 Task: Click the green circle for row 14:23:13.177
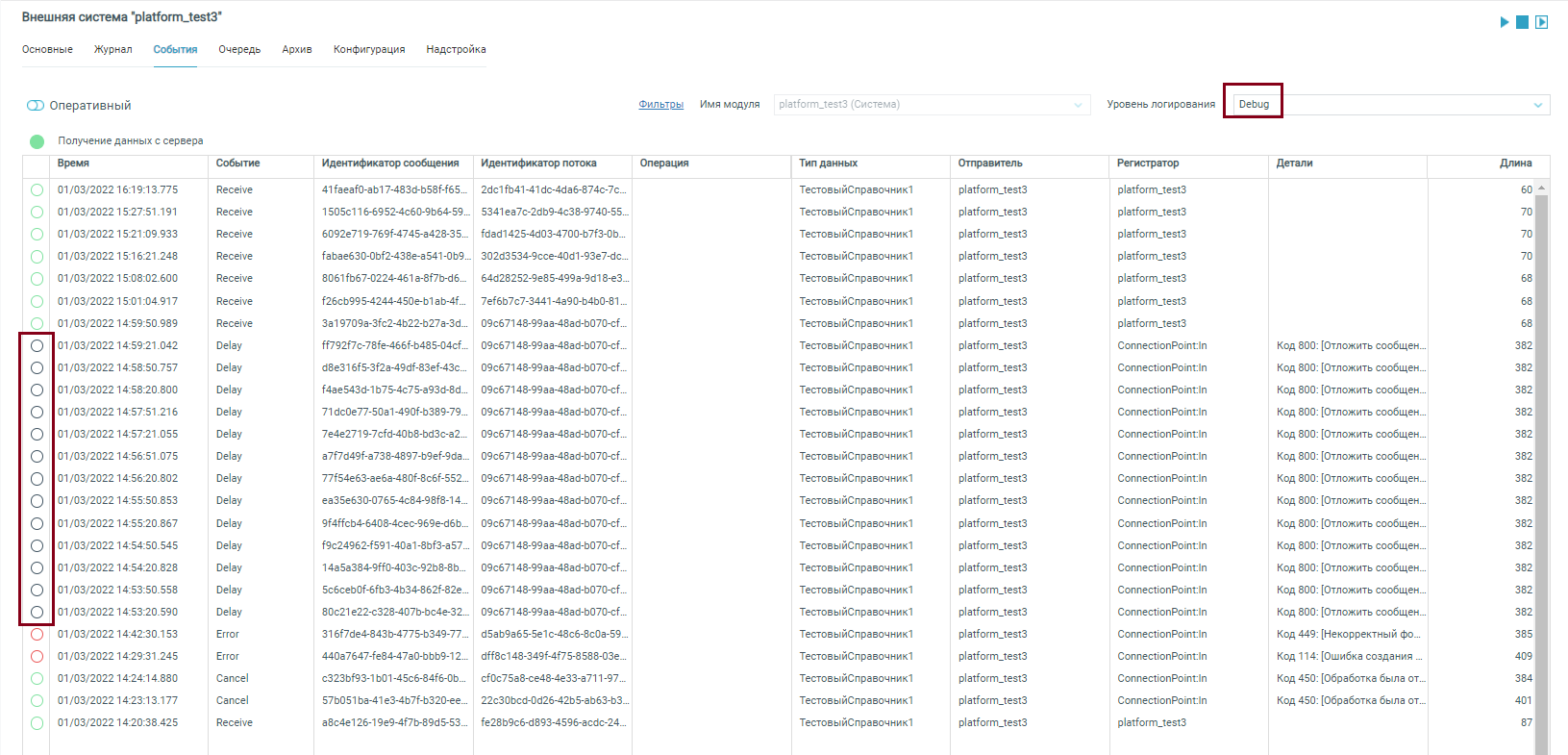[37, 701]
